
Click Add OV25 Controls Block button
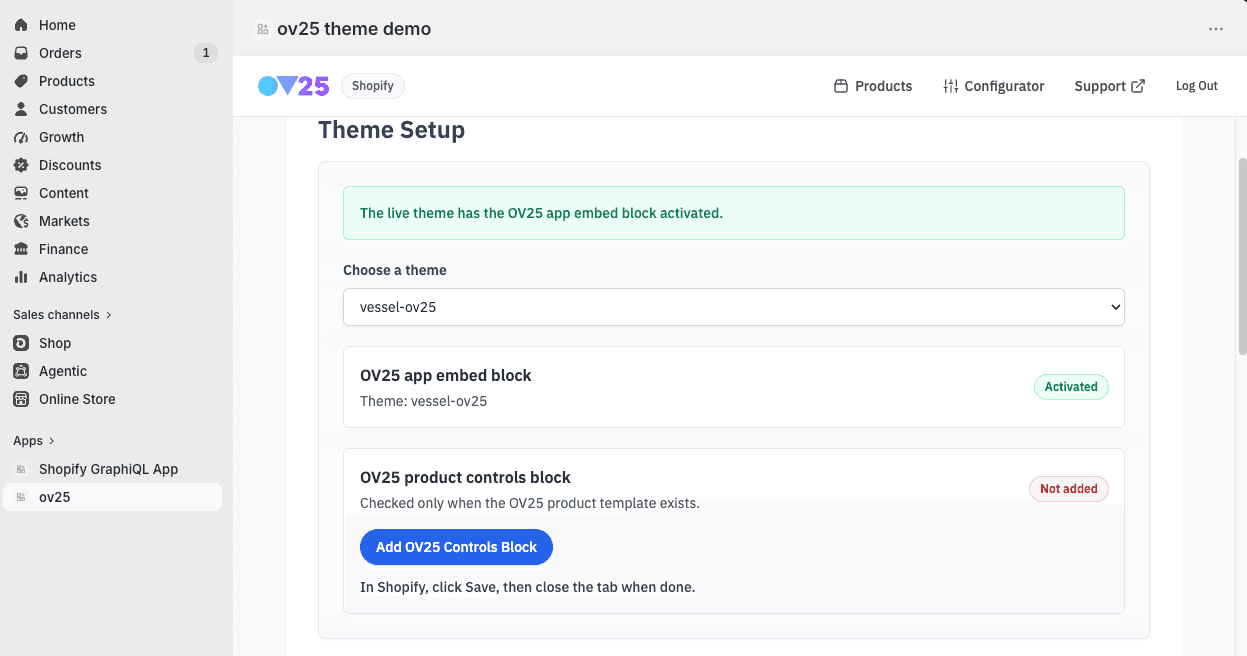click(456, 547)
